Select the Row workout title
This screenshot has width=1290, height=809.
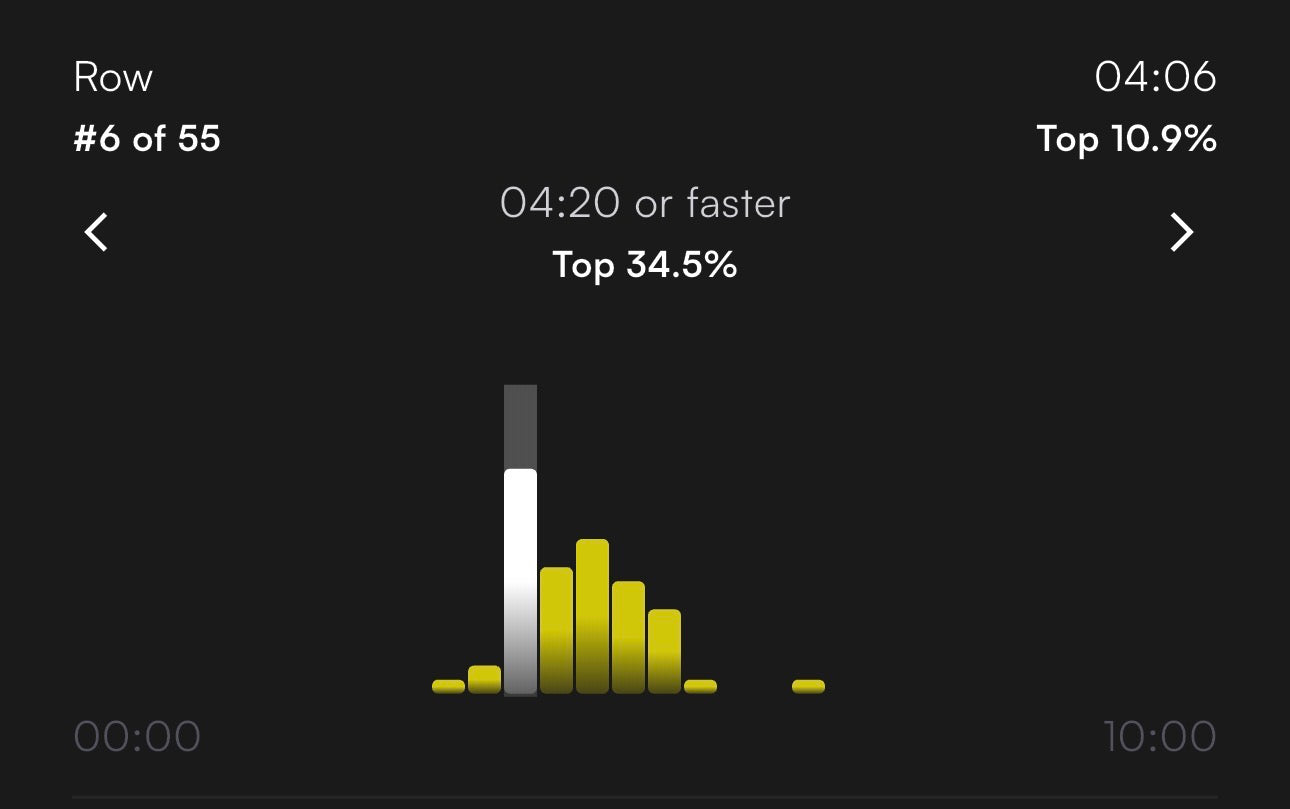coord(112,77)
